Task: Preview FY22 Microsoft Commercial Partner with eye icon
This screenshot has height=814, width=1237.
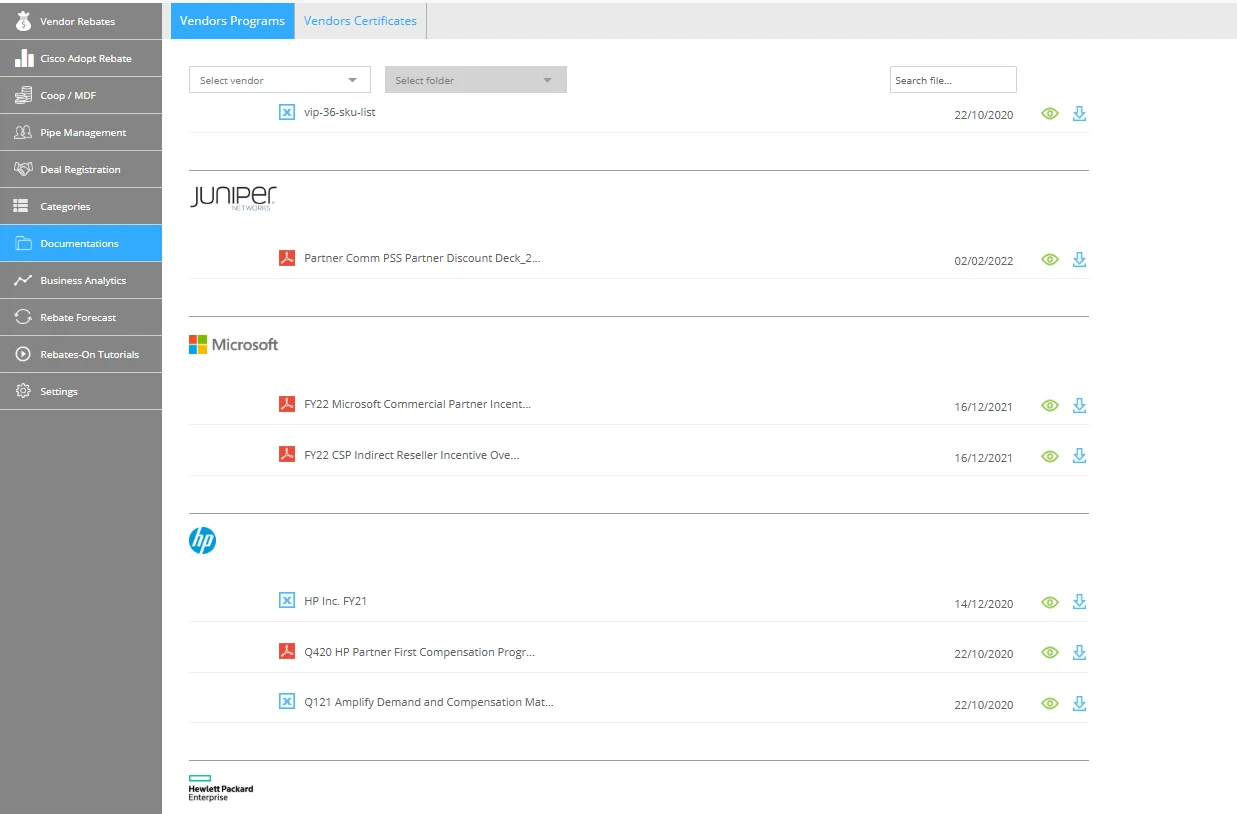Action: [1049, 406]
